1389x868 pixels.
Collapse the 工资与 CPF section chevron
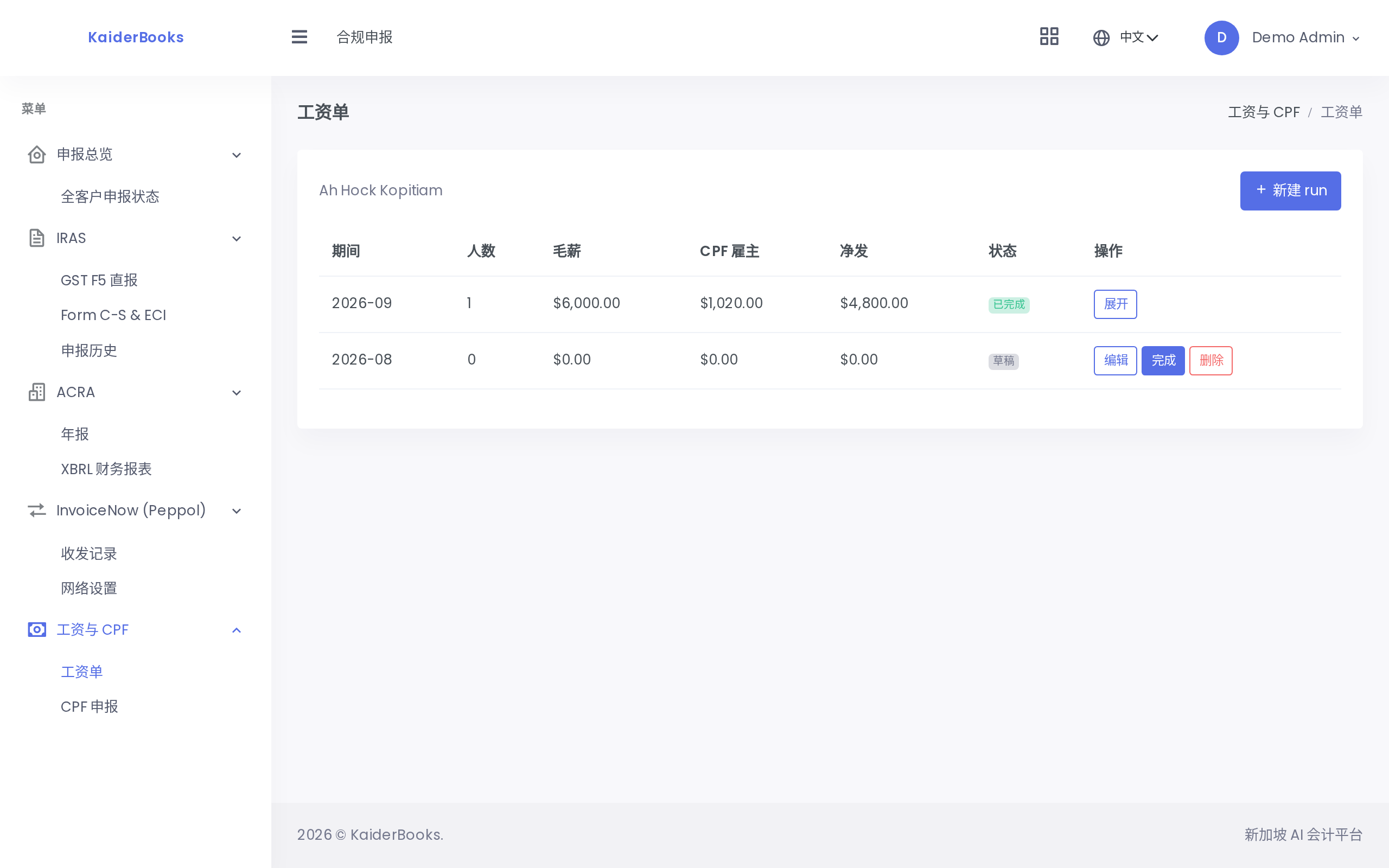(x=237, y=630)
